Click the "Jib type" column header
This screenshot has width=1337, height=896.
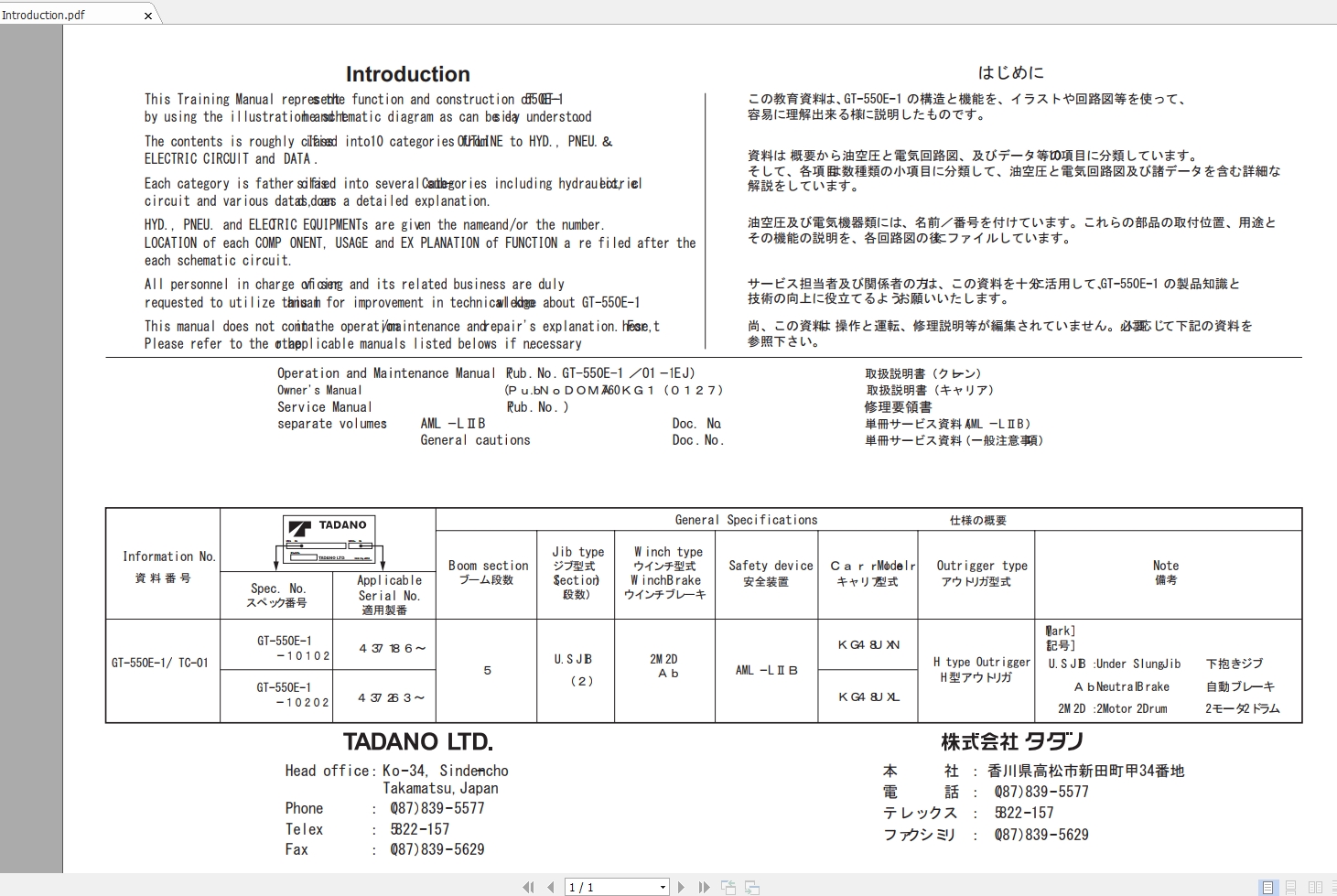click(x=577, y=552)
